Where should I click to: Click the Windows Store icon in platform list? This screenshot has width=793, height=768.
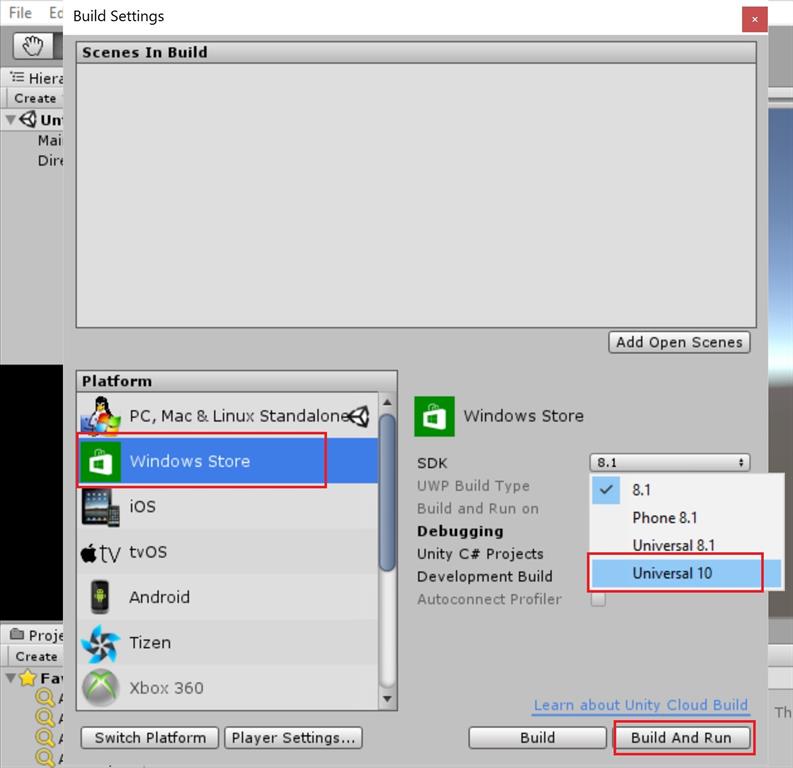100,462
